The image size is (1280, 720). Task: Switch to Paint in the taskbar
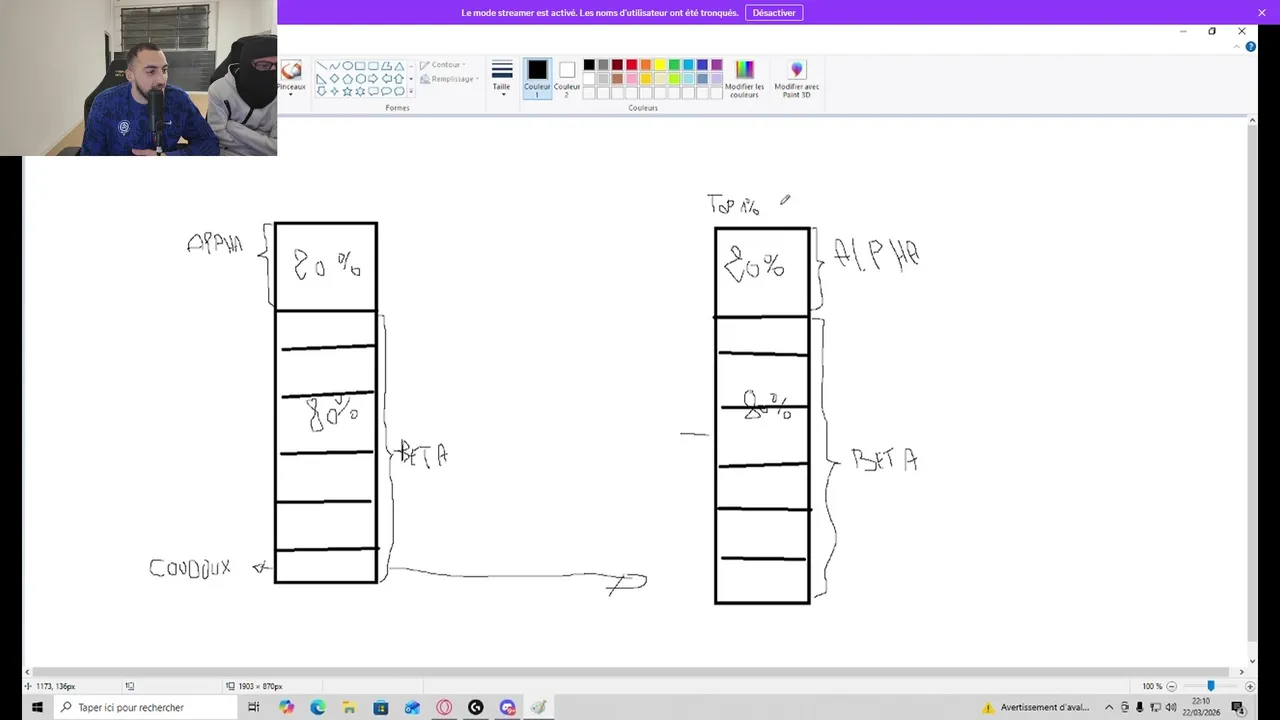click(x=539, y=707)
